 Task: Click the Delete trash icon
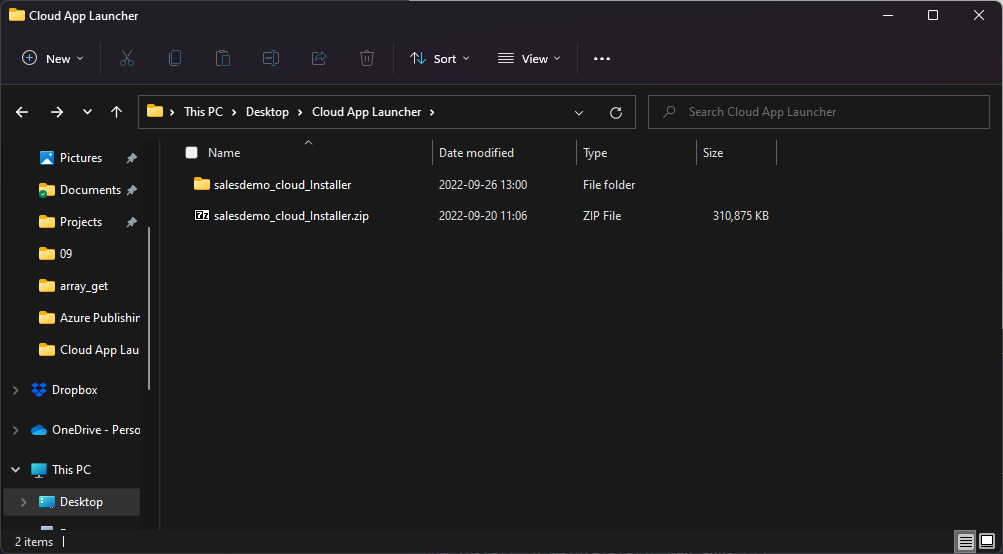coord(367,58)
